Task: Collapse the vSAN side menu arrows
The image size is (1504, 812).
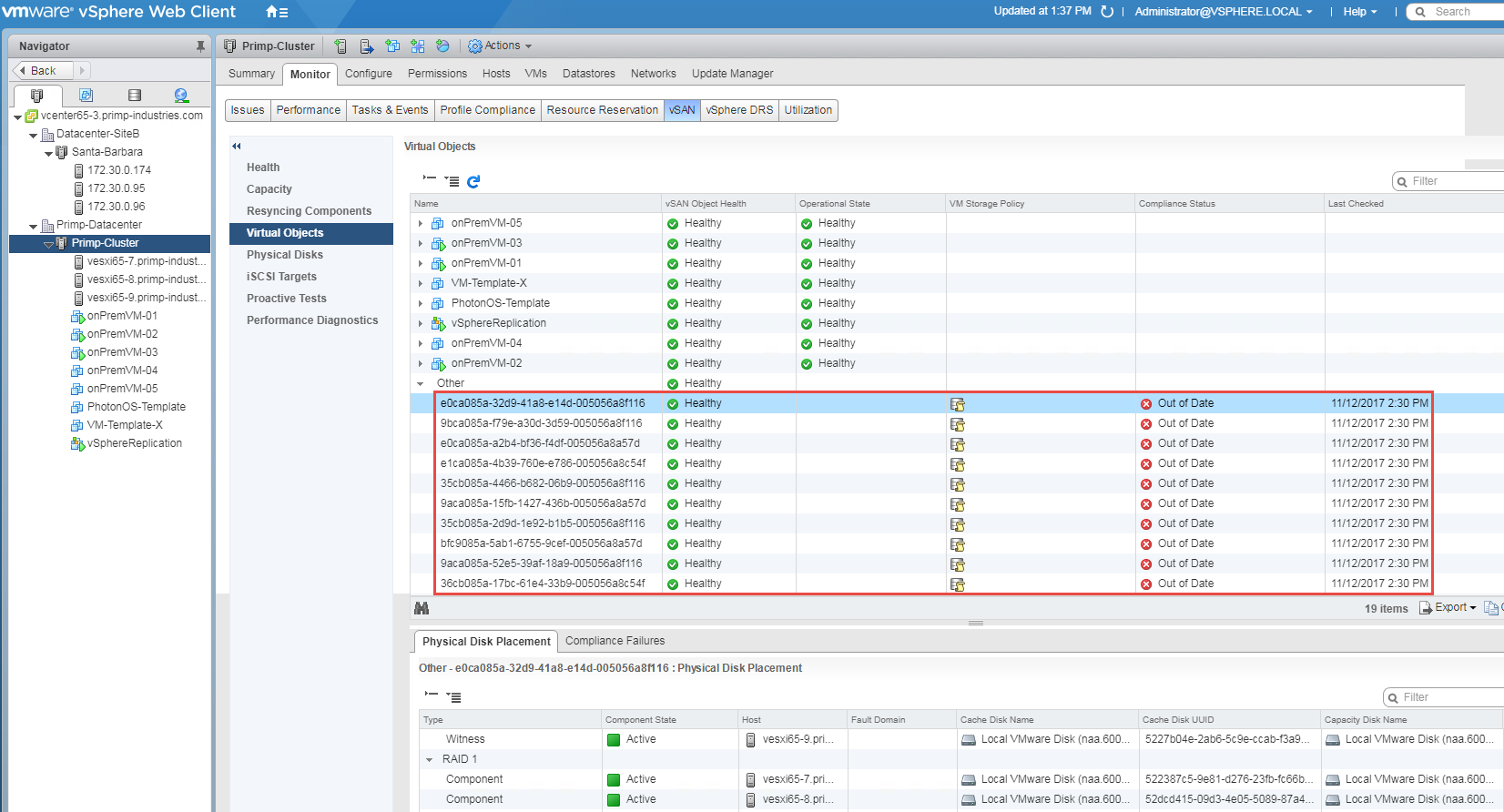Action: coord(237,146)
